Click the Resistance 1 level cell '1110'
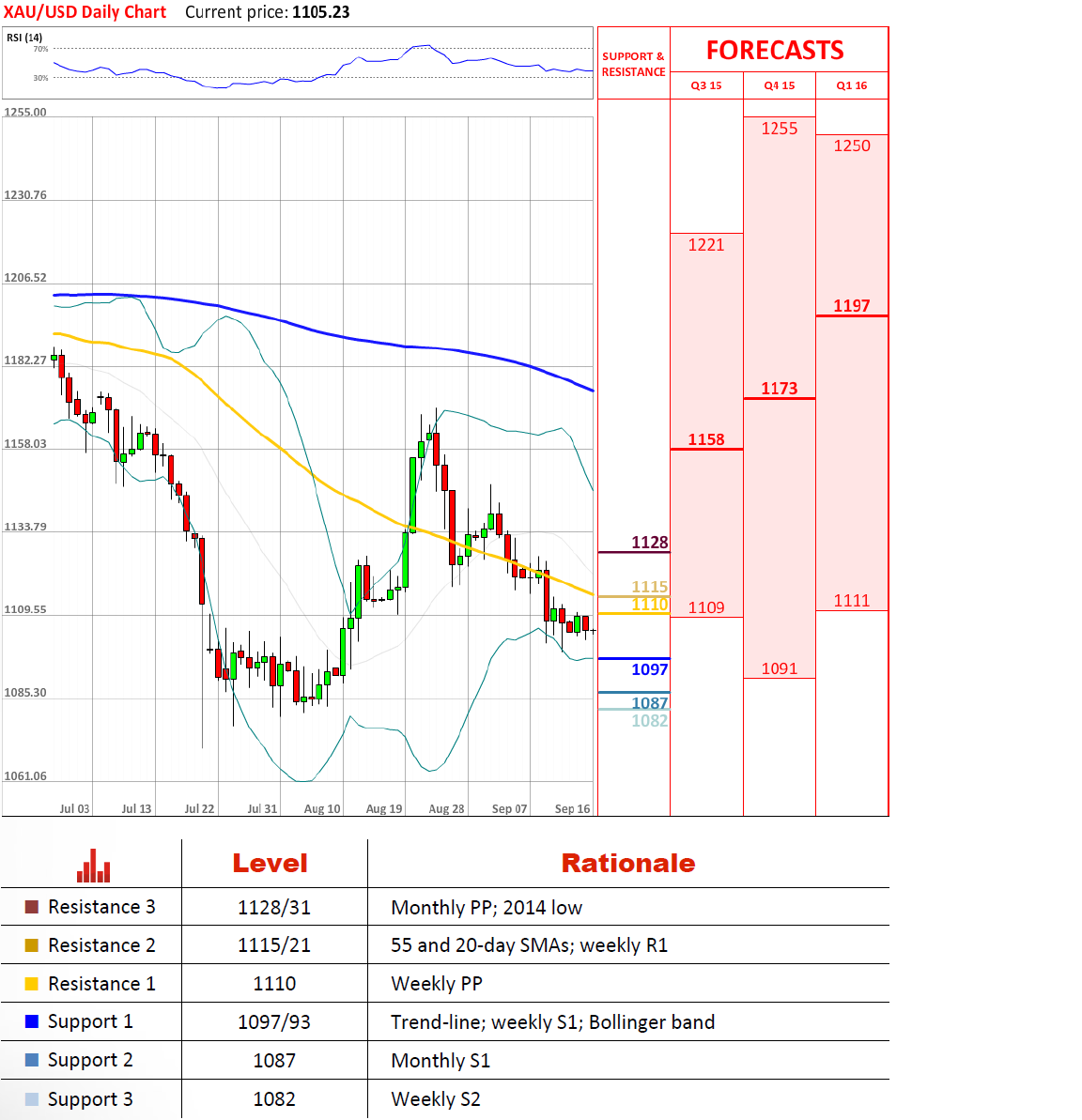Viewport: 1082px width, 1120px height. coord(274,984)
